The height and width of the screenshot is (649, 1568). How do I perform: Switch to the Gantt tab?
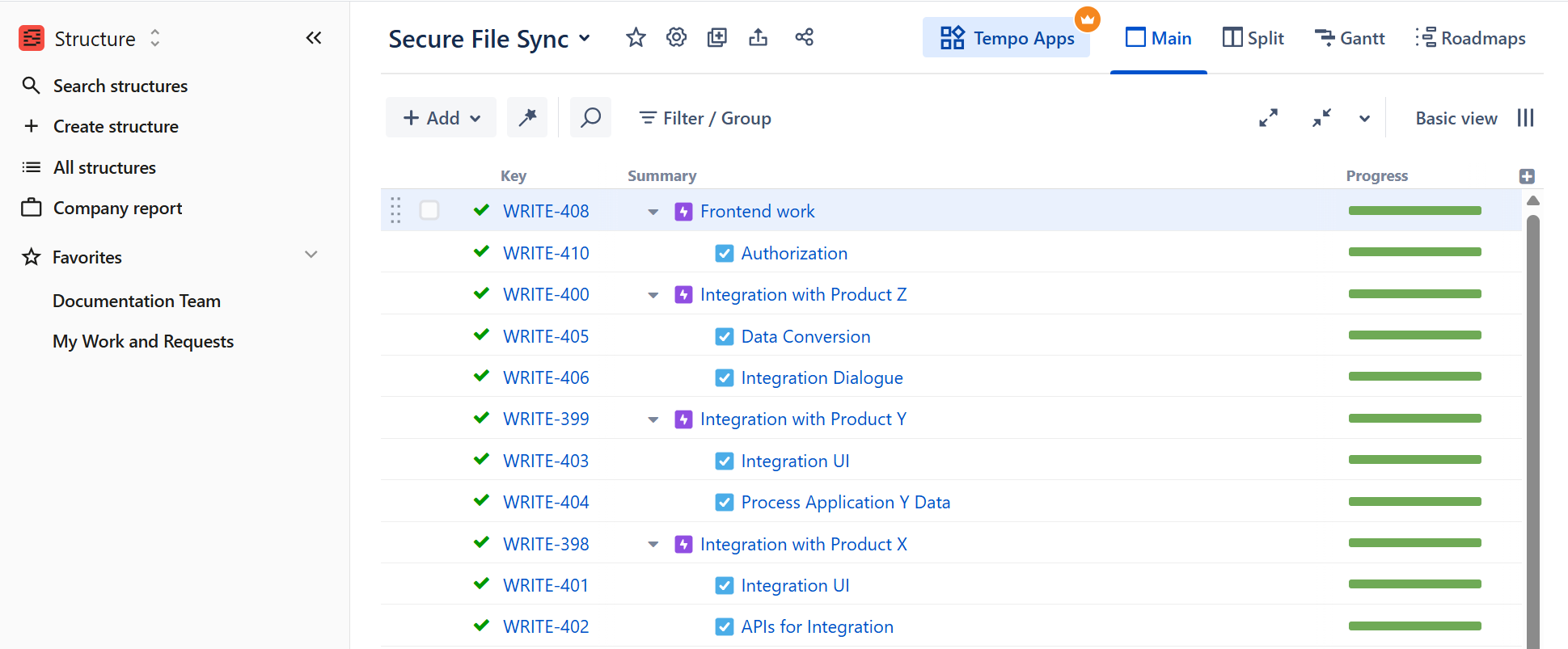(1350, 38)
